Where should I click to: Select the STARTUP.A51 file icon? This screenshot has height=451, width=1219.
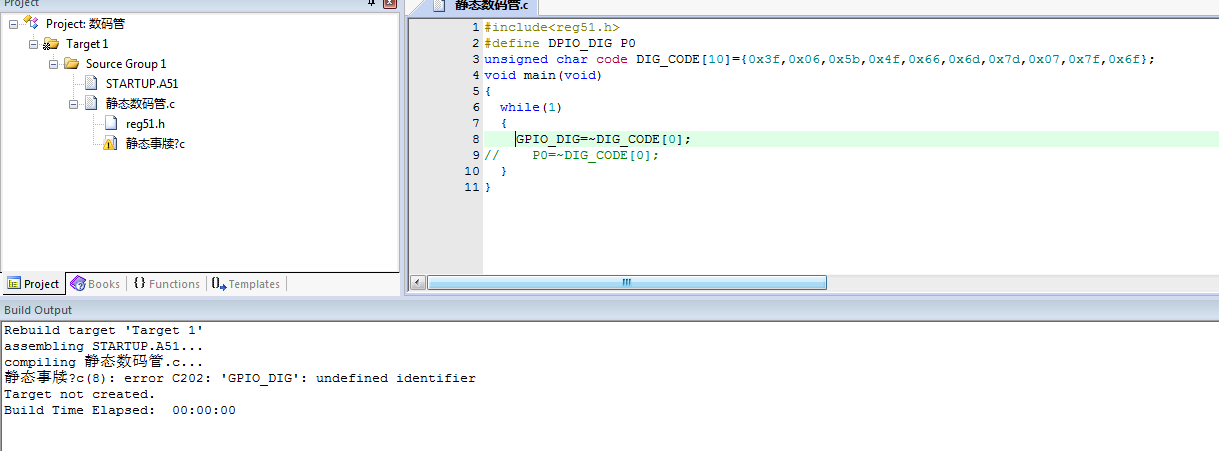(91, 84)
